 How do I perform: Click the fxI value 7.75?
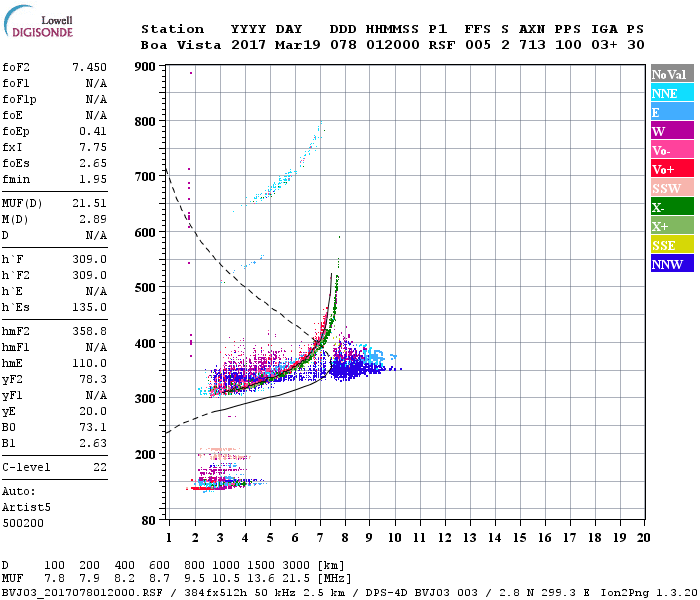click(x=93, y=147)
